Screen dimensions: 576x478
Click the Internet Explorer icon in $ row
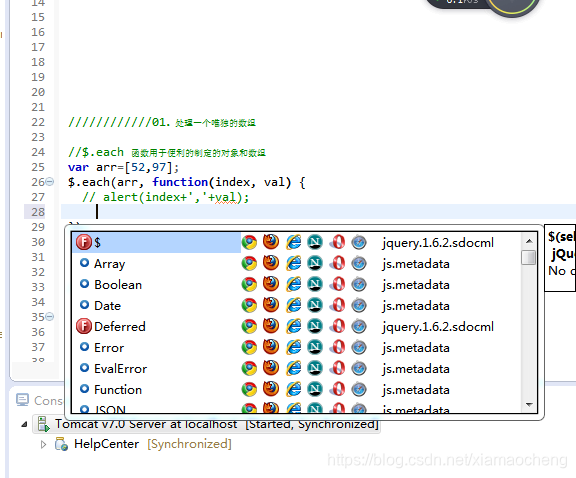[x=294, y=242]
